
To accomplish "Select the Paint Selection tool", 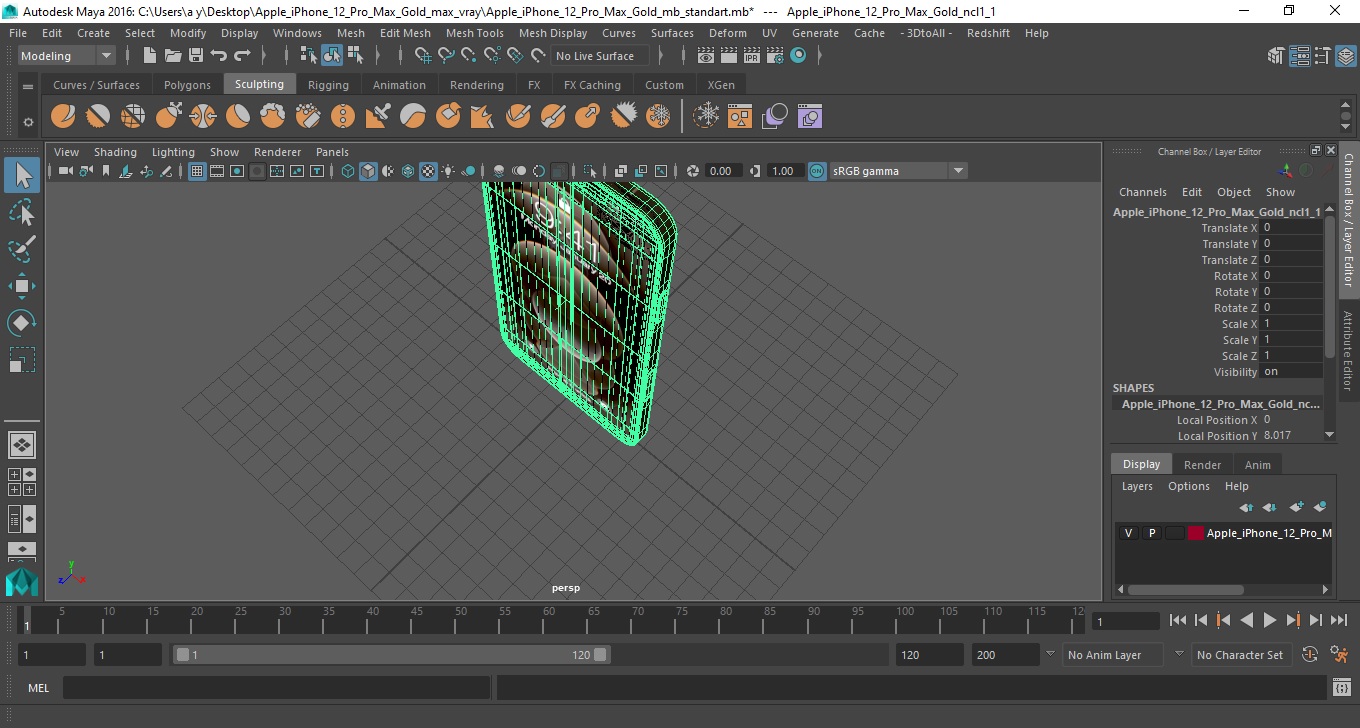I will click(22, 248).
